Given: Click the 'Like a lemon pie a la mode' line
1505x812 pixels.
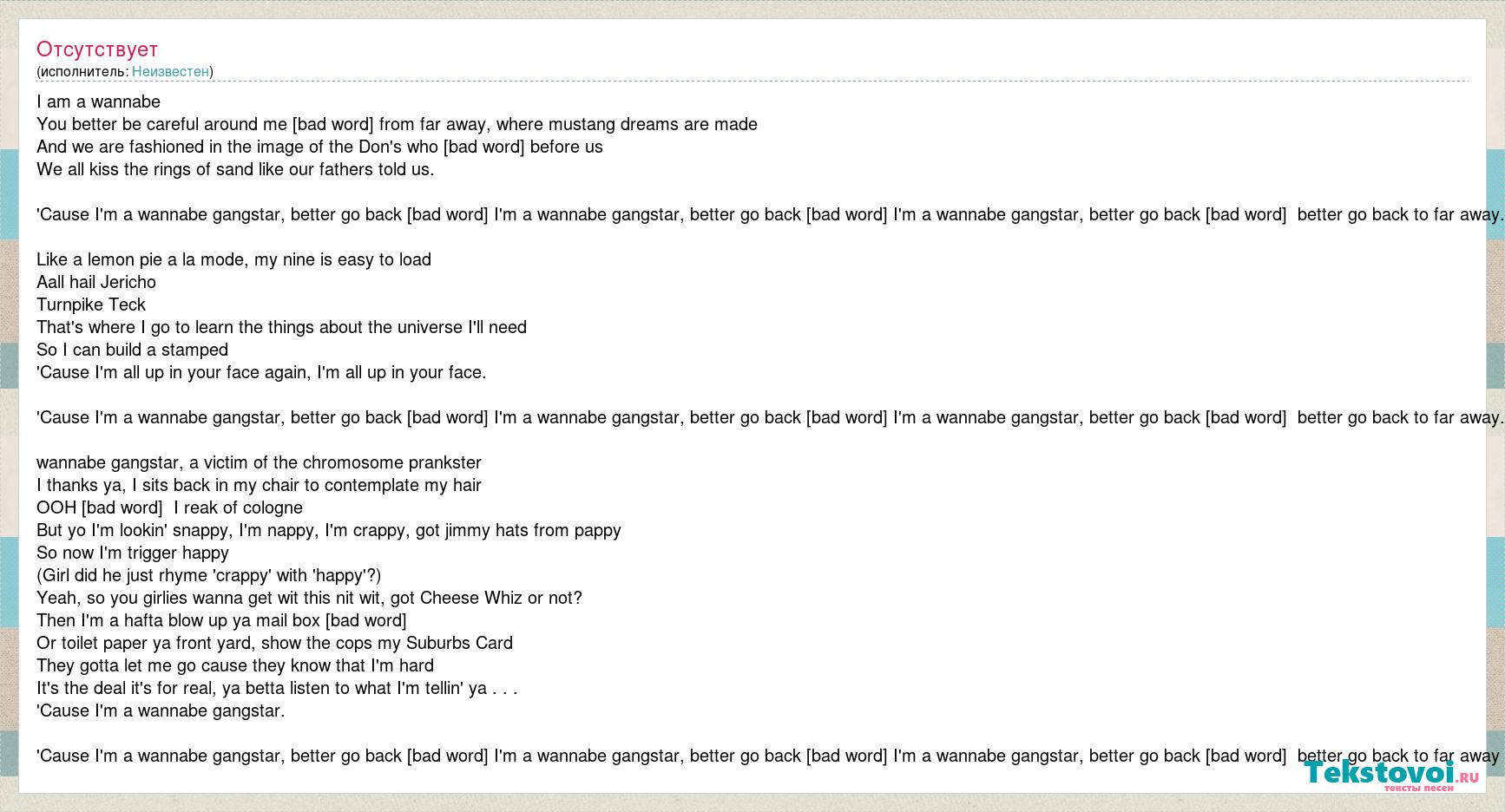Looking at the screenshot, I should pos(233,259).
